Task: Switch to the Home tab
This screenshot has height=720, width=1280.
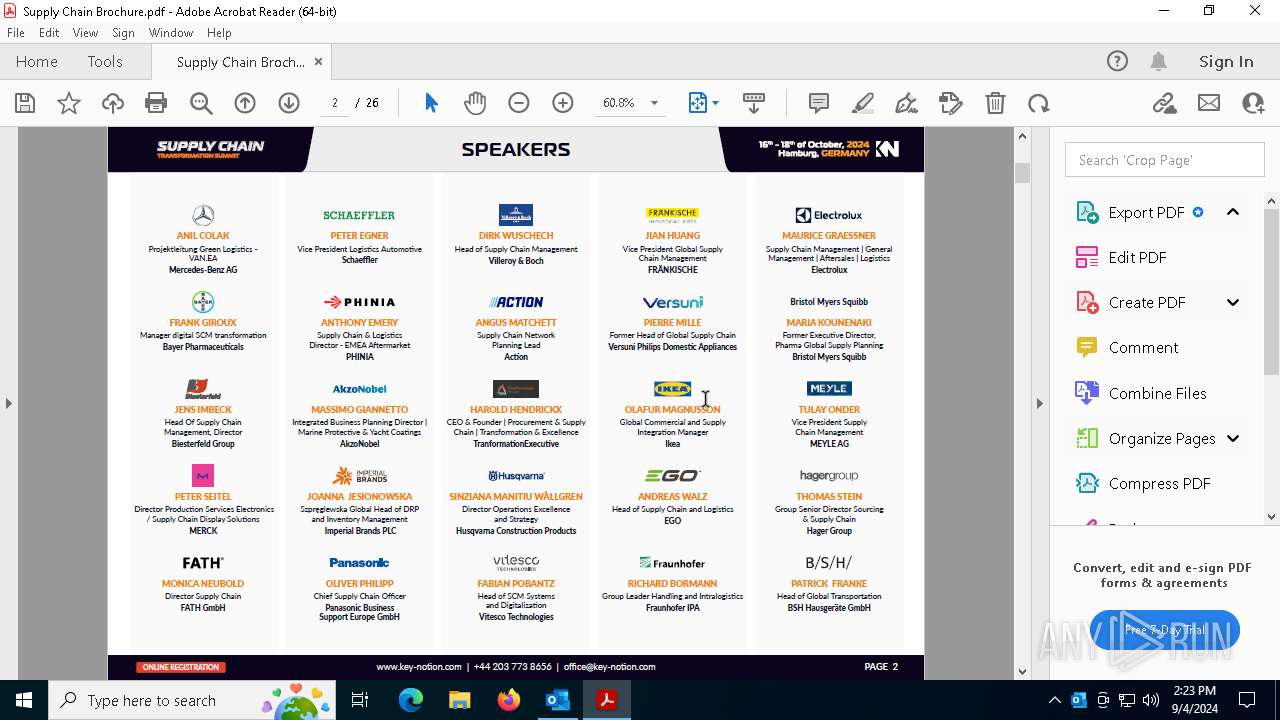Action: click(37, 61)
